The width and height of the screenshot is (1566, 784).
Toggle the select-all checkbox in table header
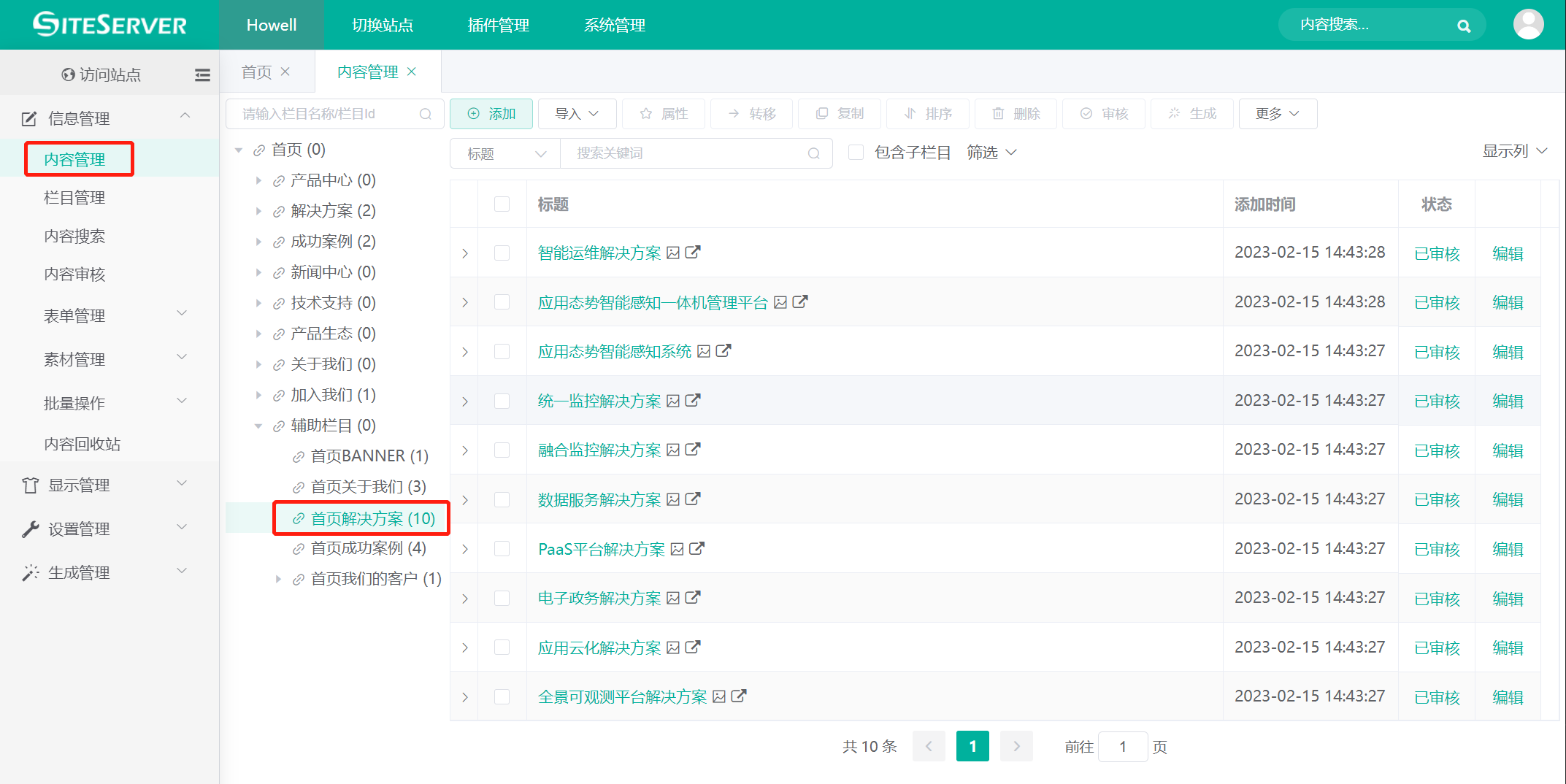click(502, 204)
